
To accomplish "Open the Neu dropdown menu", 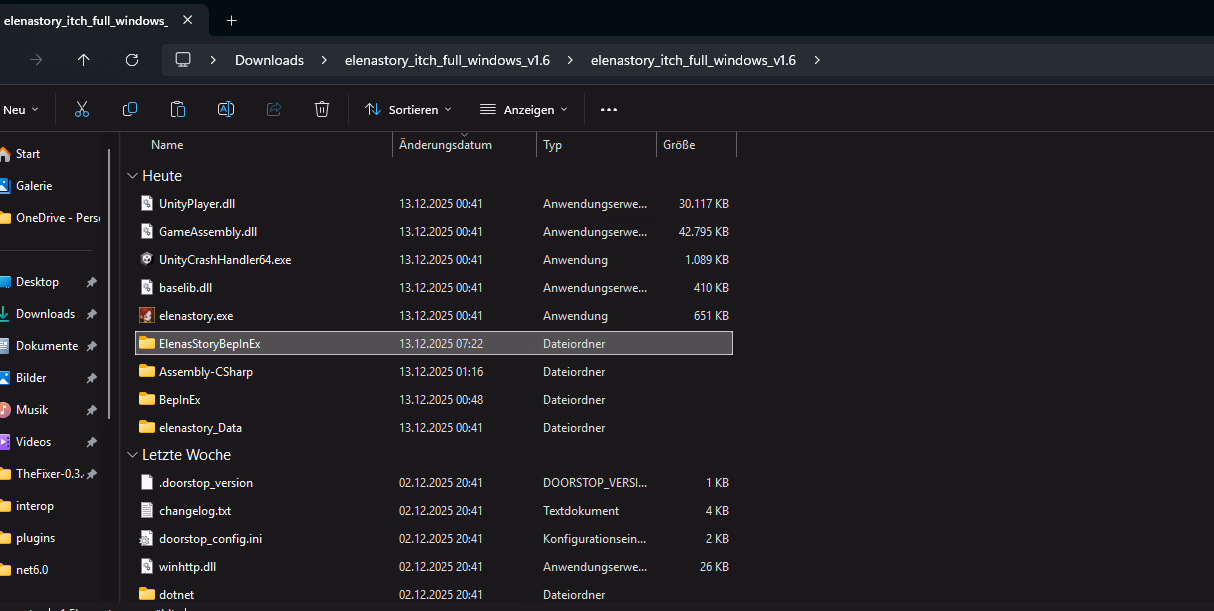I will click(20, 109).
